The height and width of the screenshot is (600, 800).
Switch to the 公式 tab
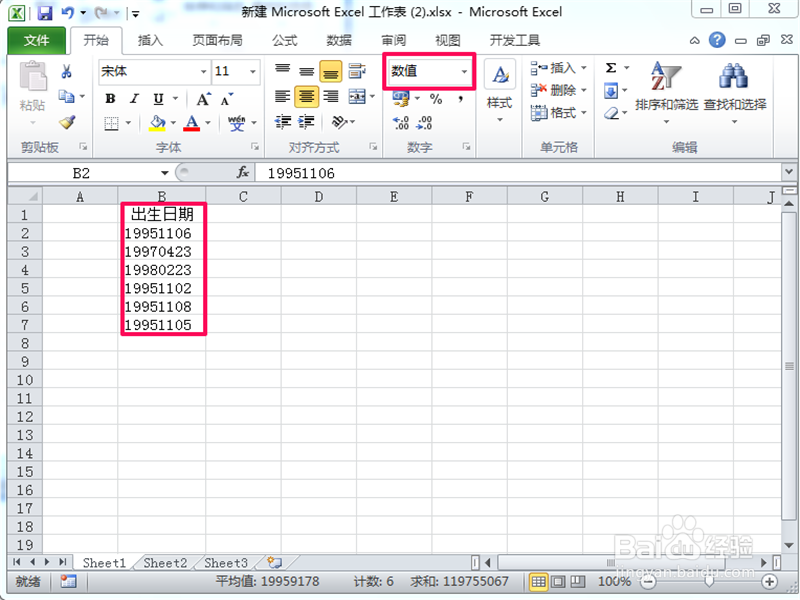[x=284, y=40]
